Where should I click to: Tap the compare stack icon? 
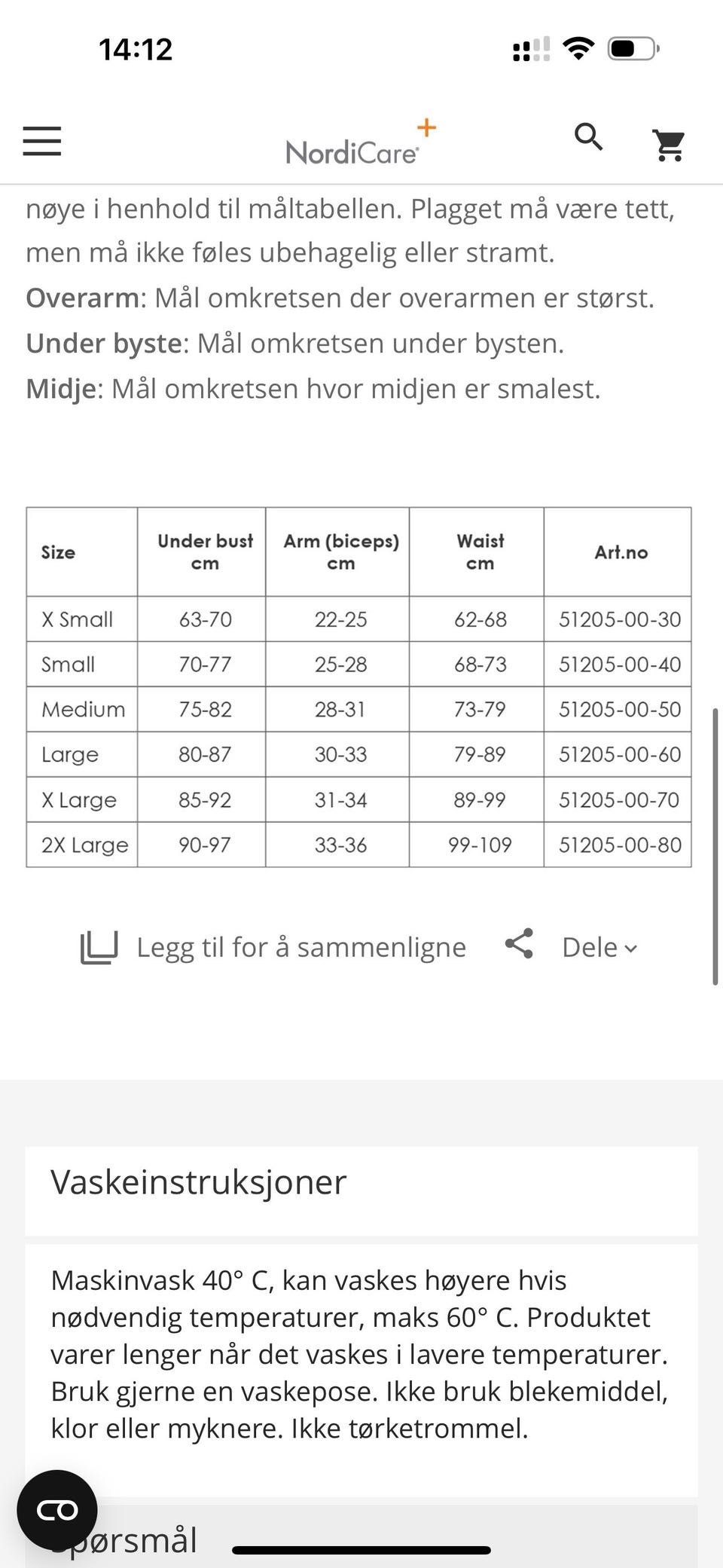99,947
